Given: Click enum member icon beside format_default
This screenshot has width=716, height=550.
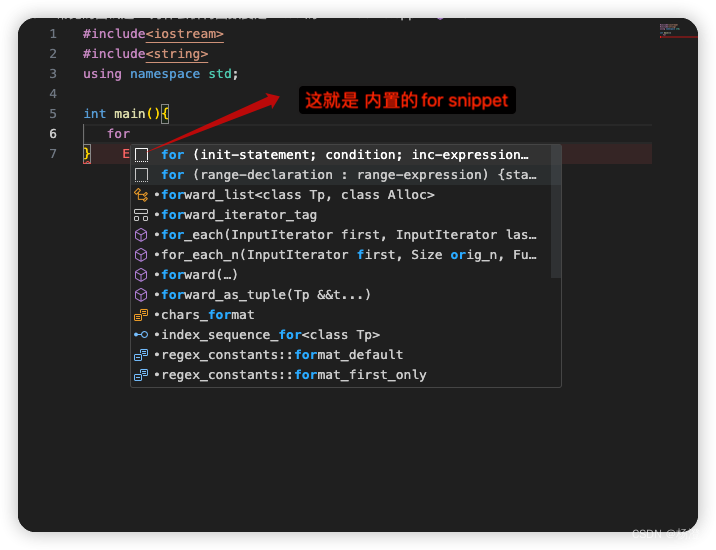Looking at the screenshot, I should pos(141,355).
